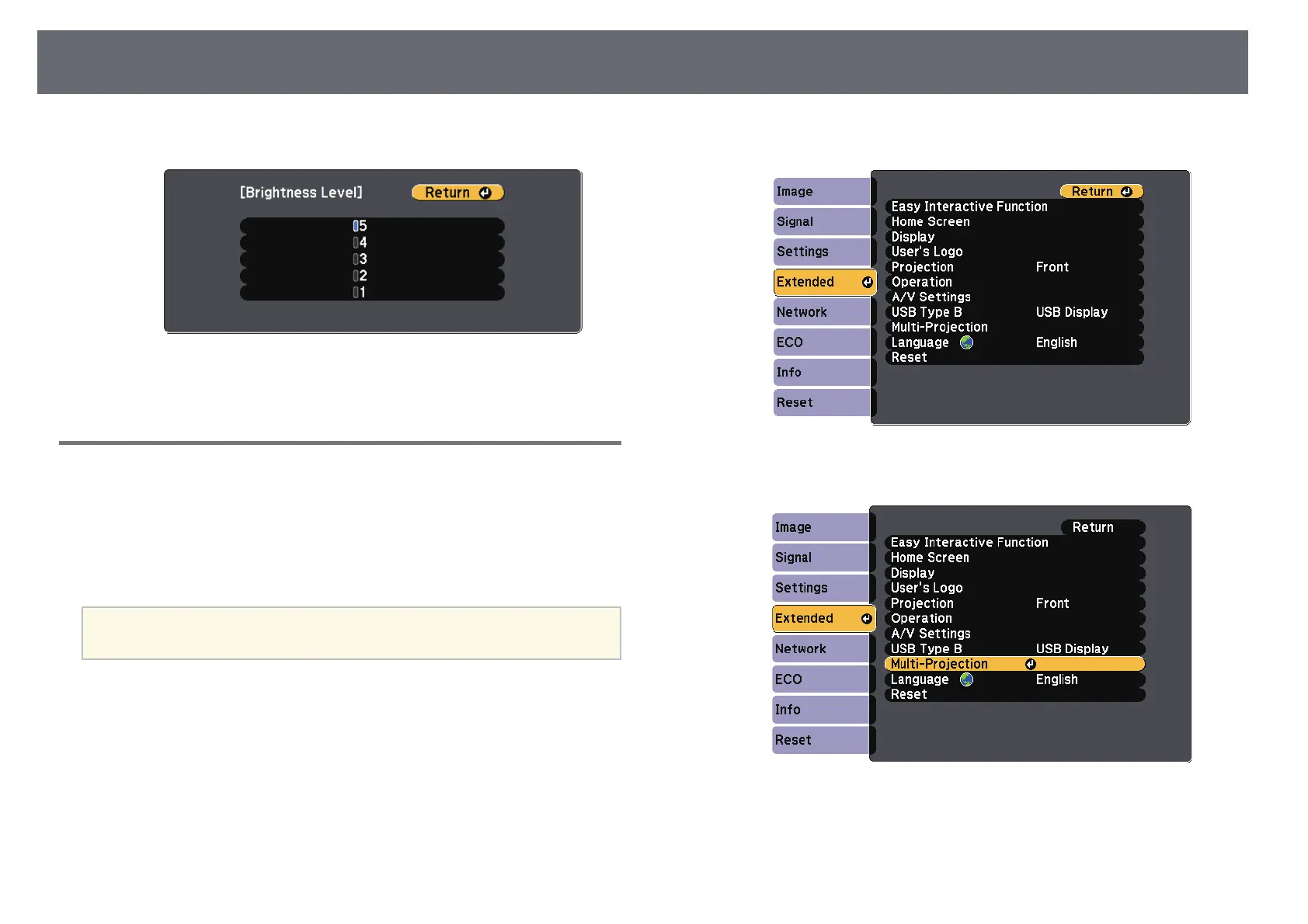Select Extended tab in upper menu

point(825,282)
